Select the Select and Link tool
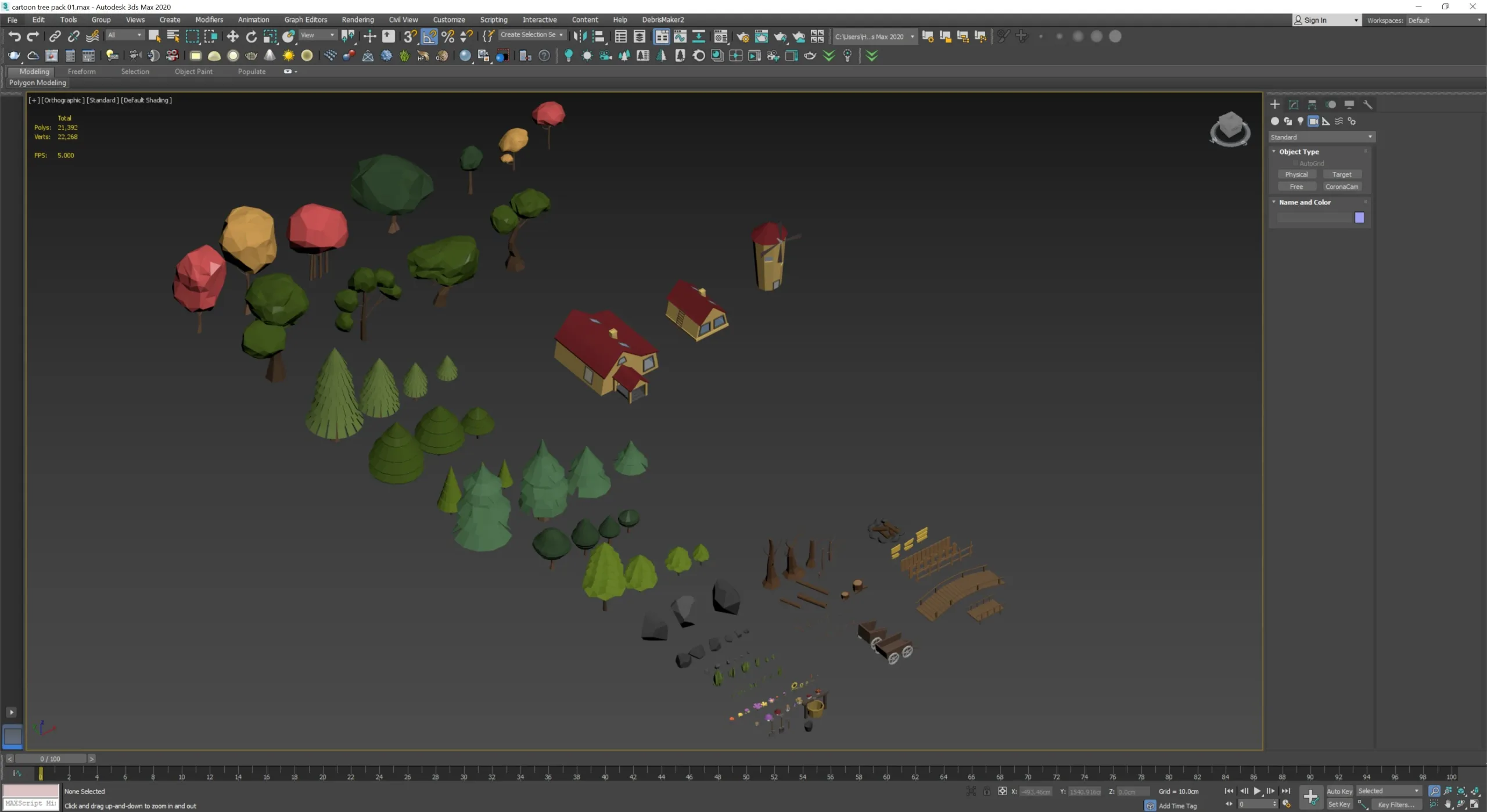This screenshot has height=812, width=1487. click(55, 36)
